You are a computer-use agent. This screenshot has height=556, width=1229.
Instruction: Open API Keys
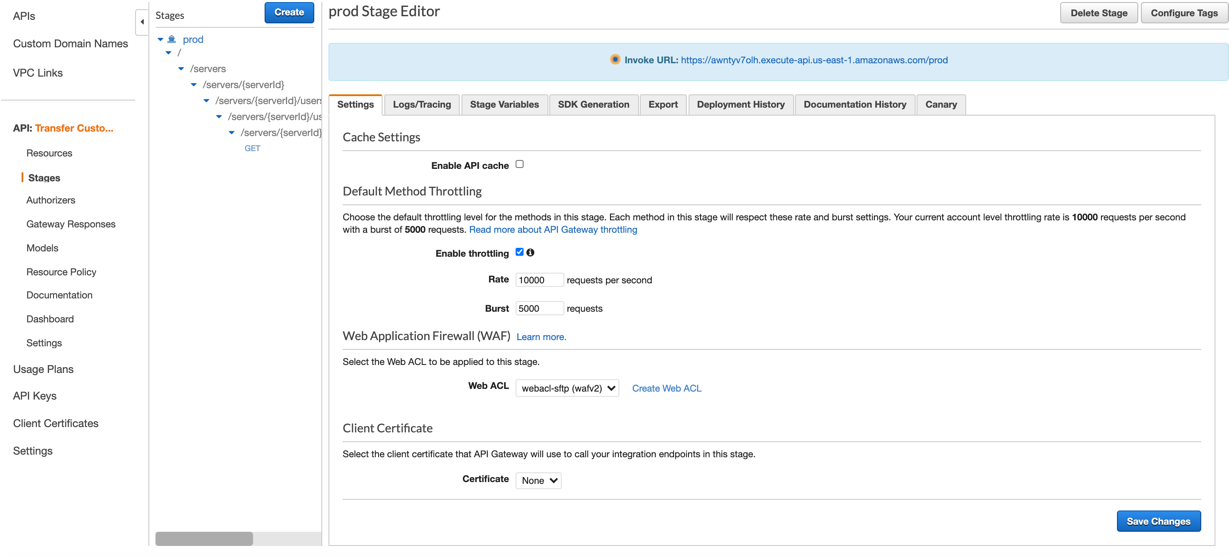[35, 396]
